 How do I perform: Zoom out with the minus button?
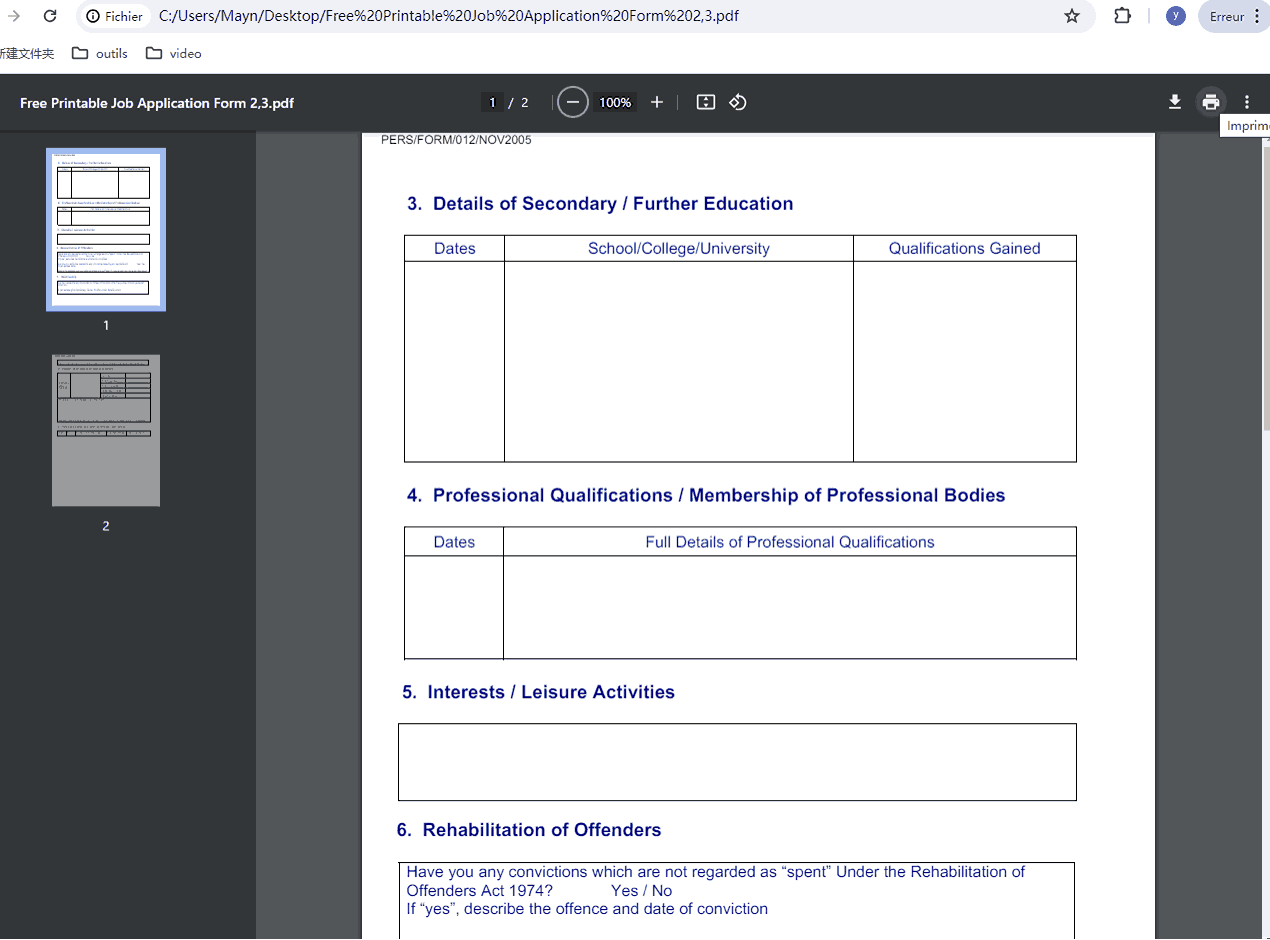[572, 102]
